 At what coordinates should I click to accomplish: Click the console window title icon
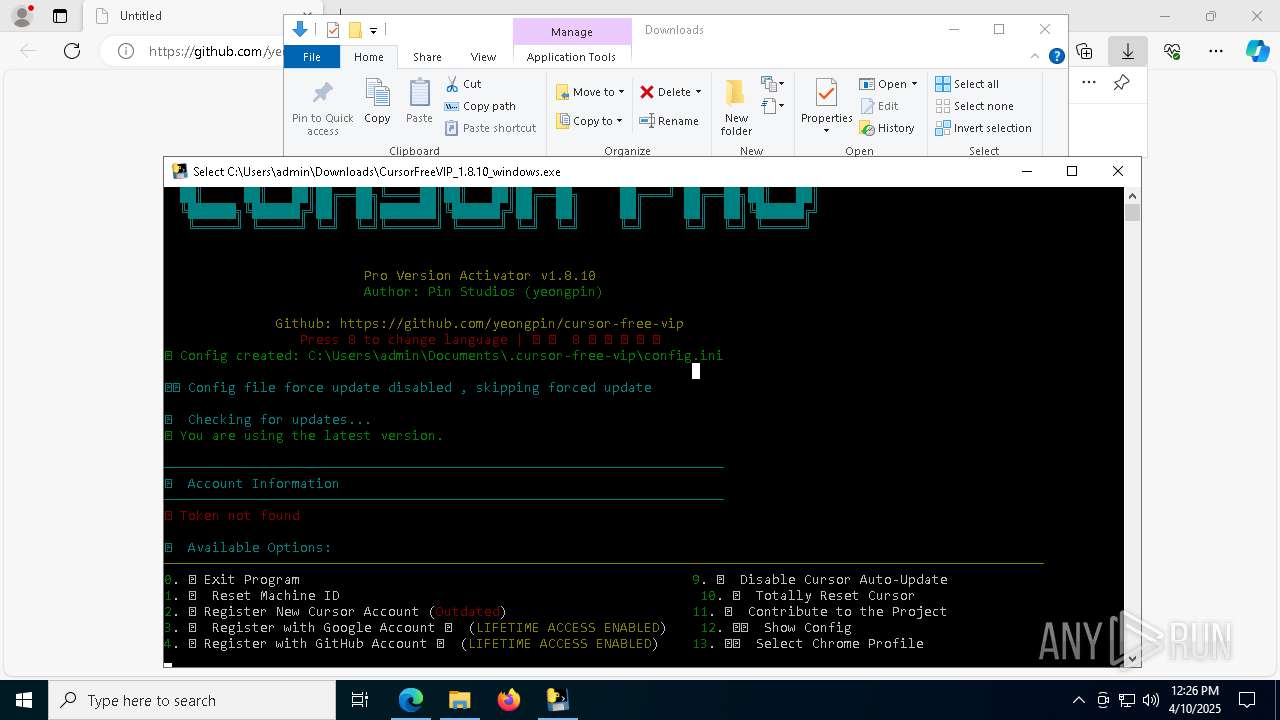coord(180,171)
